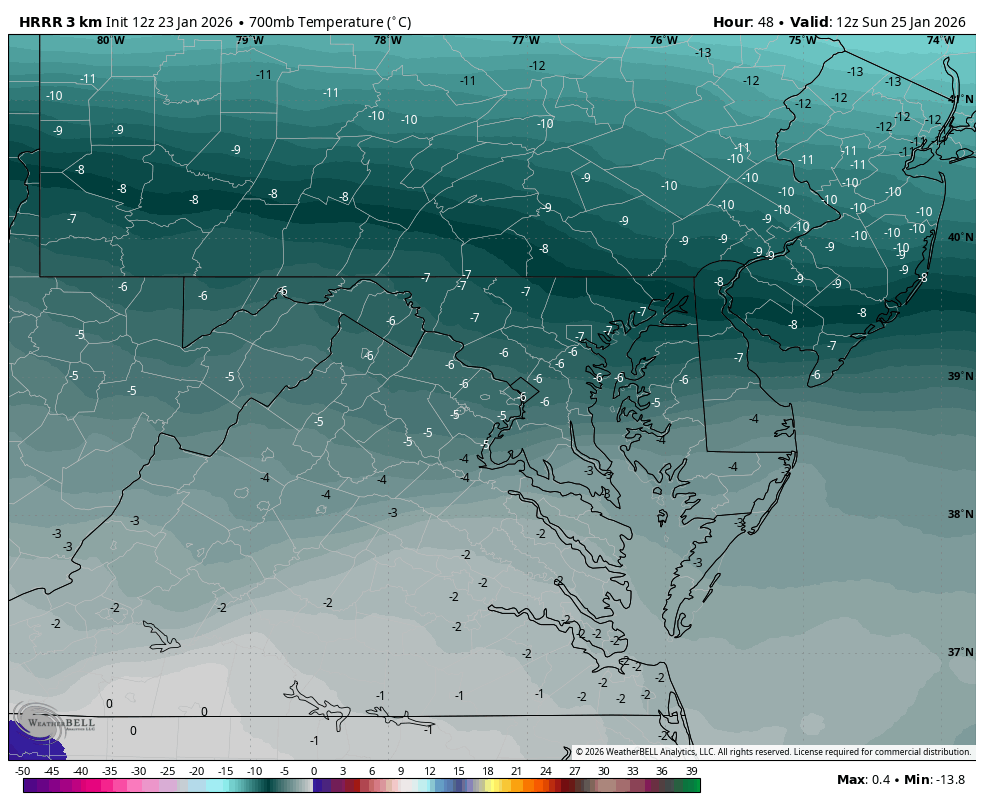This screenshot has height=808, width=984.
Task: Click the WeatherBELL Analytics copyright notice
Action: (772, 752)
